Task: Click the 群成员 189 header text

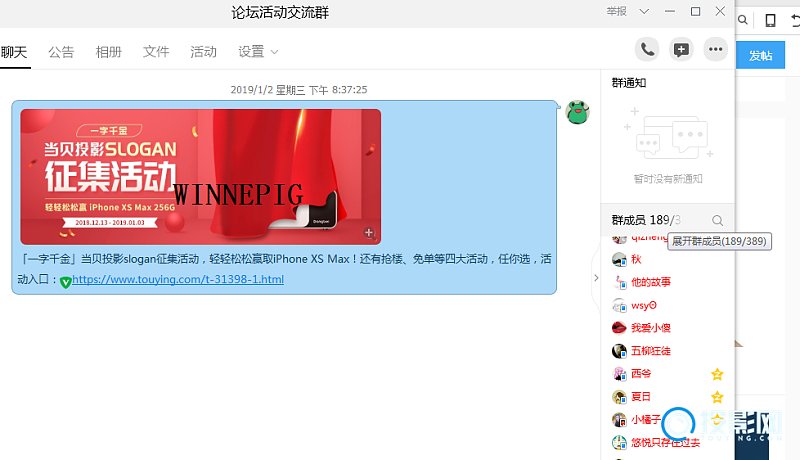Action: (x=646, y=220)
